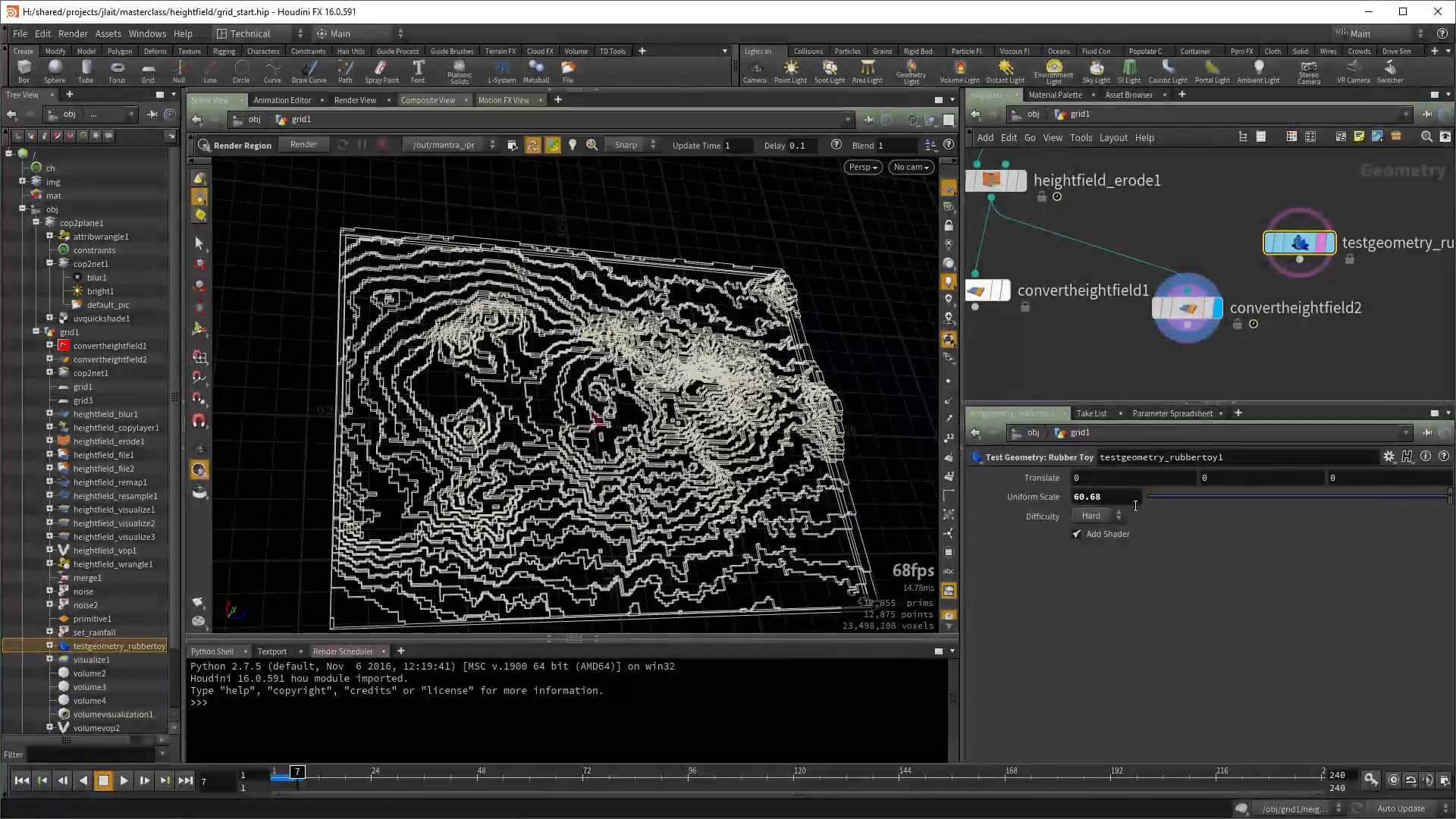Switch to the Particles shelf tab

[847, 51]
